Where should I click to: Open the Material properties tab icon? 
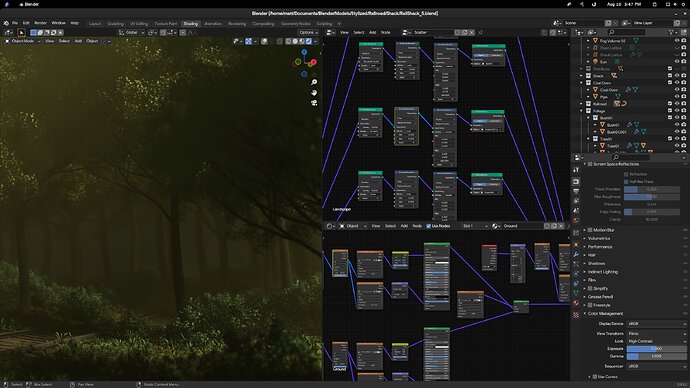point(576,304)
